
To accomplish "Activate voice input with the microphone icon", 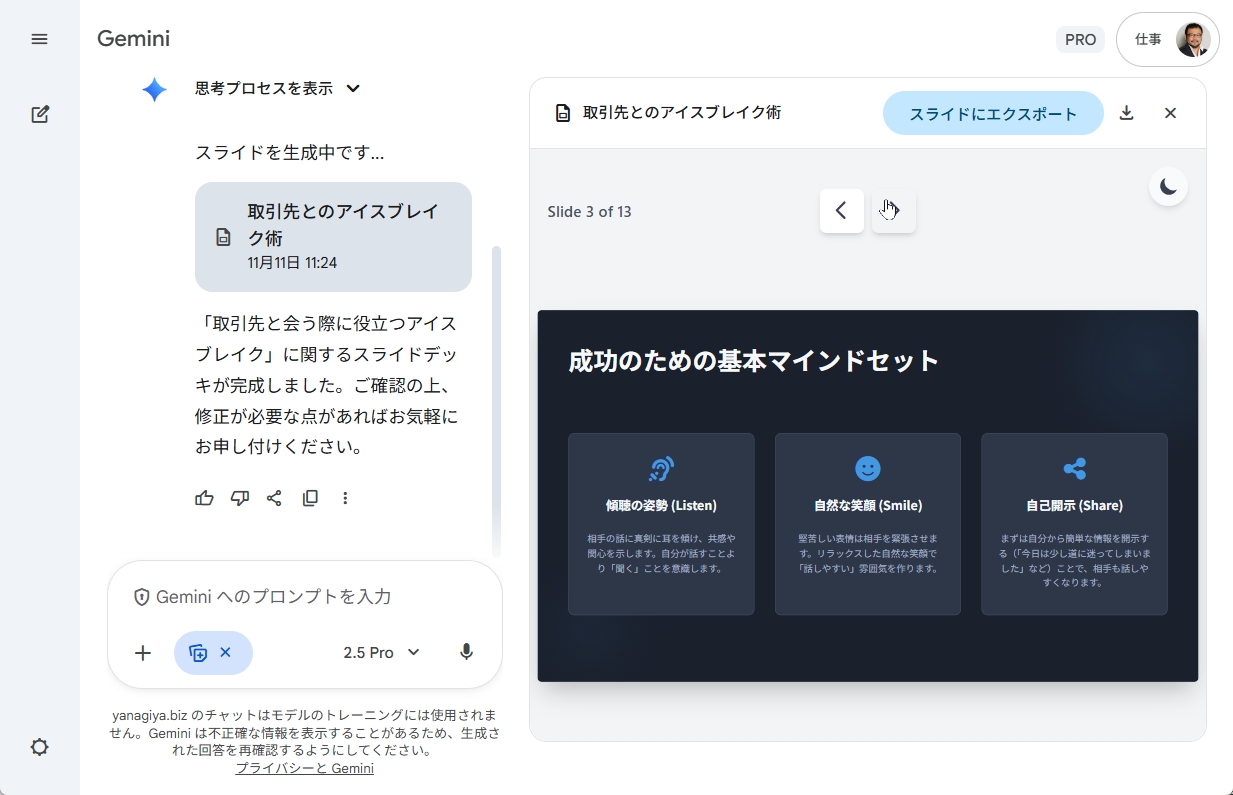I will click(x=466, y=652).
